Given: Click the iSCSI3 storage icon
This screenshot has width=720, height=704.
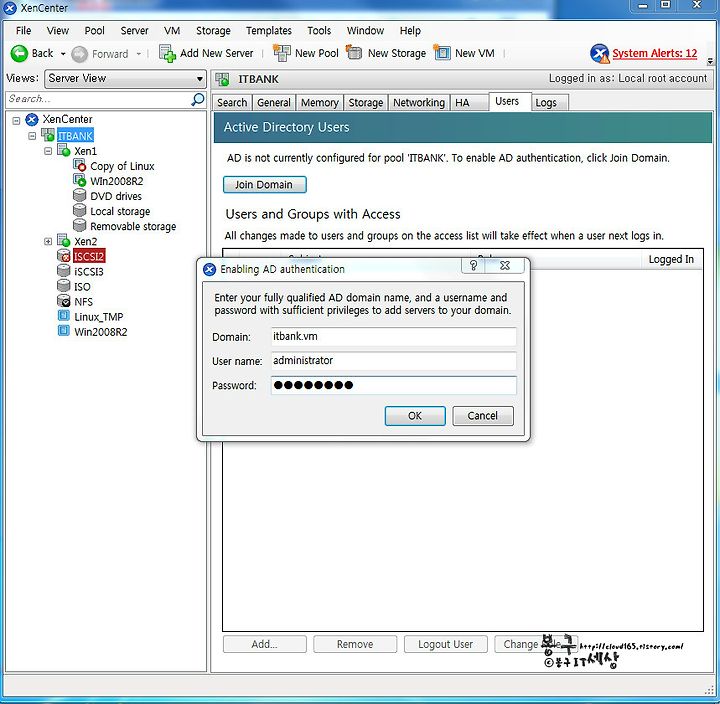Looking at the screenshot, I should [63, 271].
